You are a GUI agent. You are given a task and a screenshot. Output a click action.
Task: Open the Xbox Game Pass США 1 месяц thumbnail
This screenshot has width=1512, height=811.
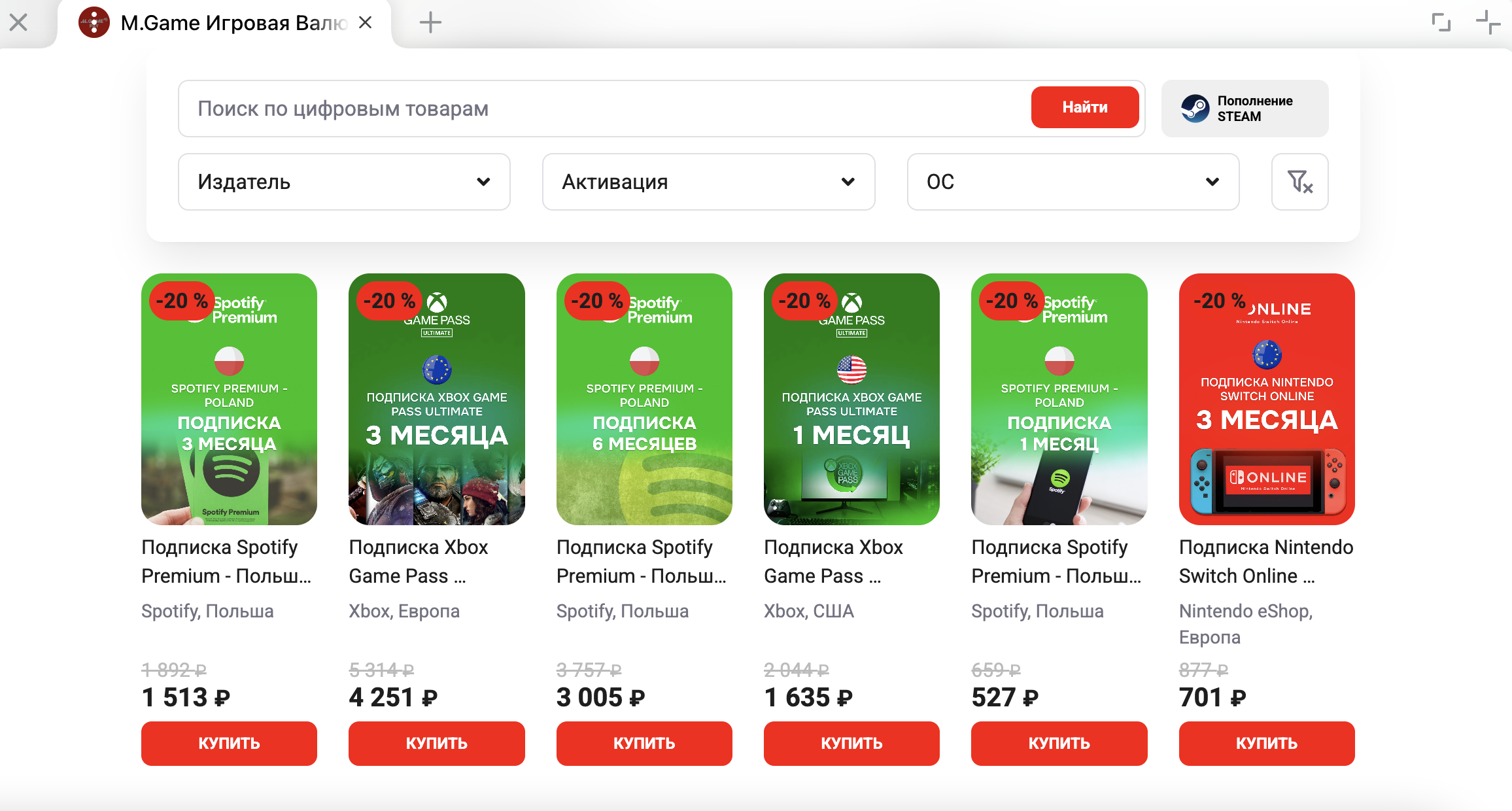pos(851,399)
